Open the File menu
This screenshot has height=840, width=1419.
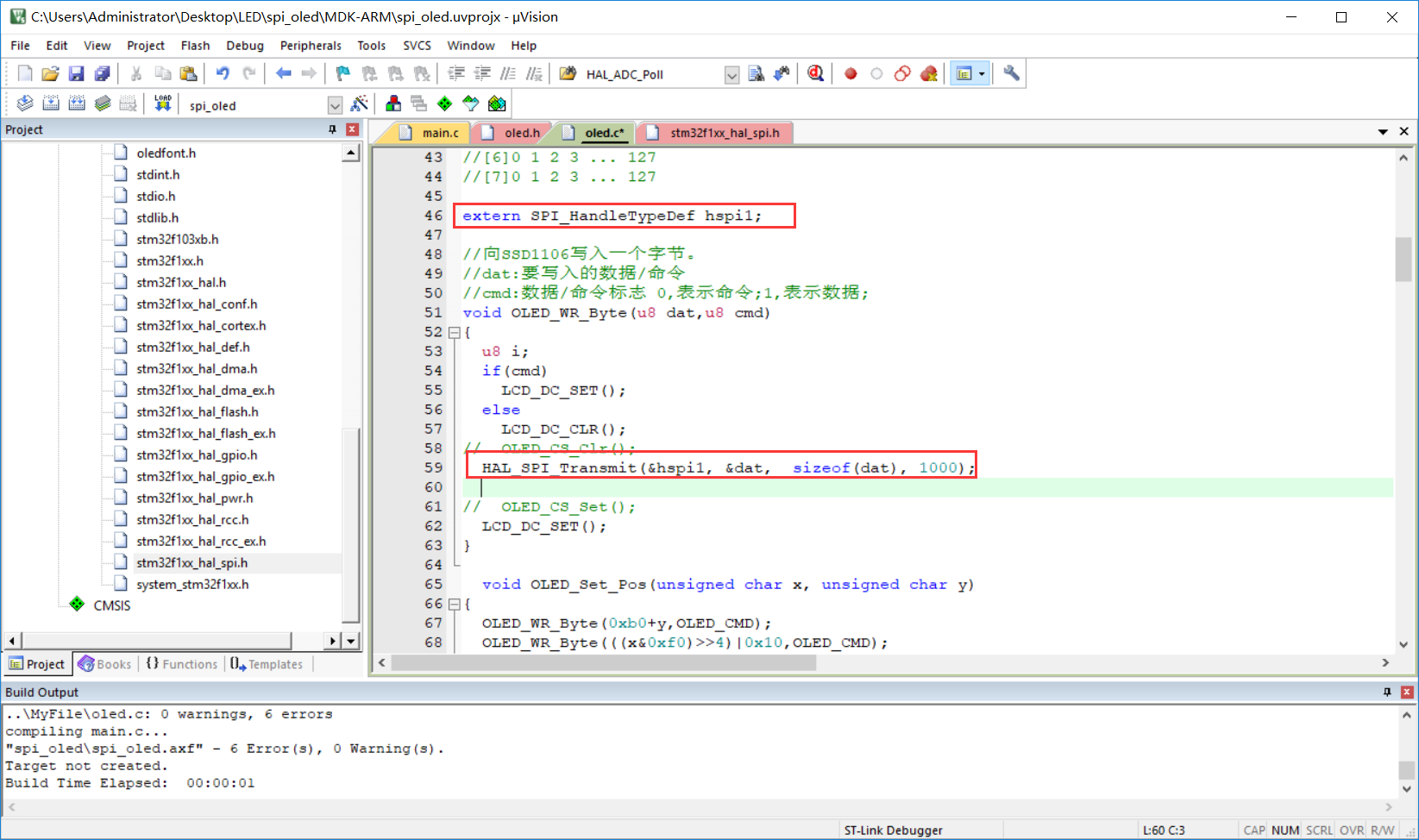click(21, 46)
